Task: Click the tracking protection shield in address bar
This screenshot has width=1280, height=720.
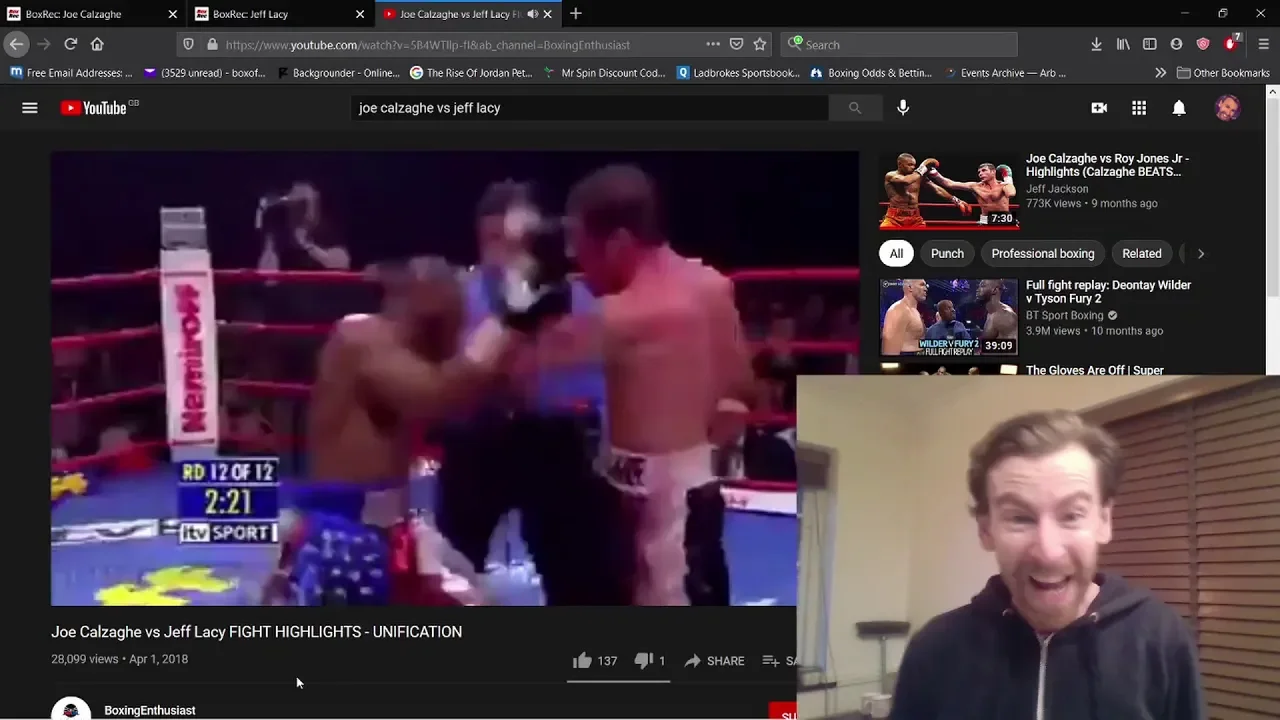Action: pos(188,44)
